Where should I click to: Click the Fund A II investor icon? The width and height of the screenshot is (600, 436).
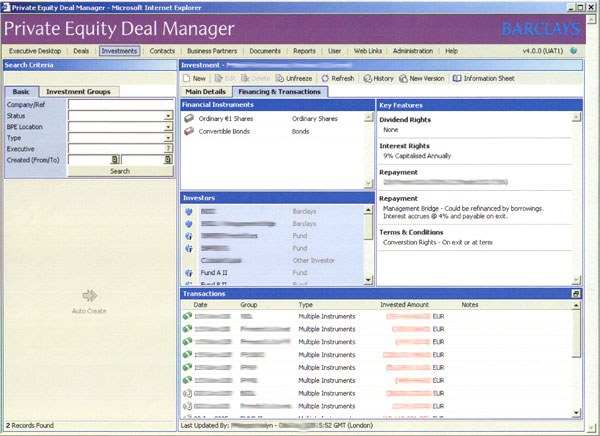pos(189,273)
